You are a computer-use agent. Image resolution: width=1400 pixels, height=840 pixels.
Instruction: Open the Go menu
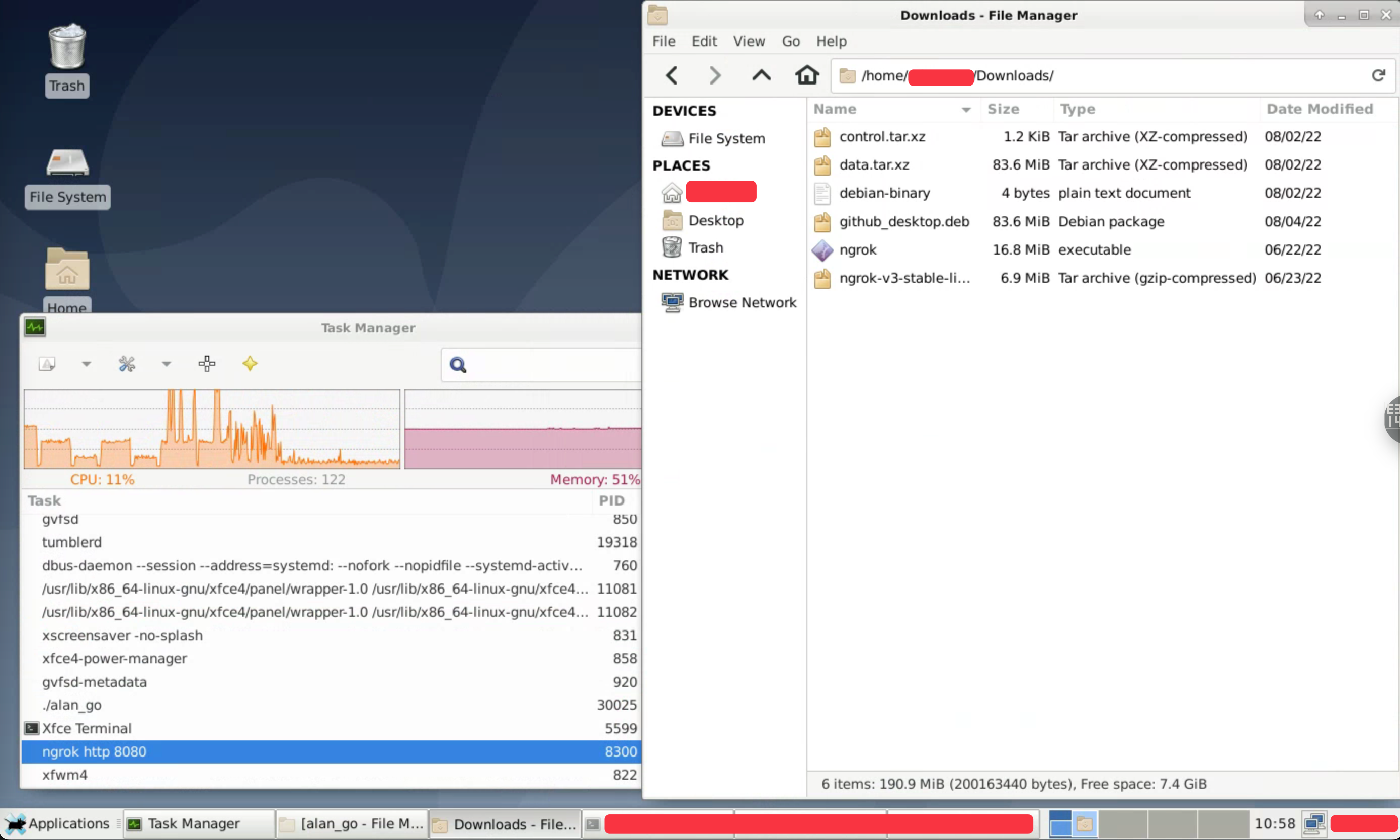pyautogui.click(x=790, y=41)
